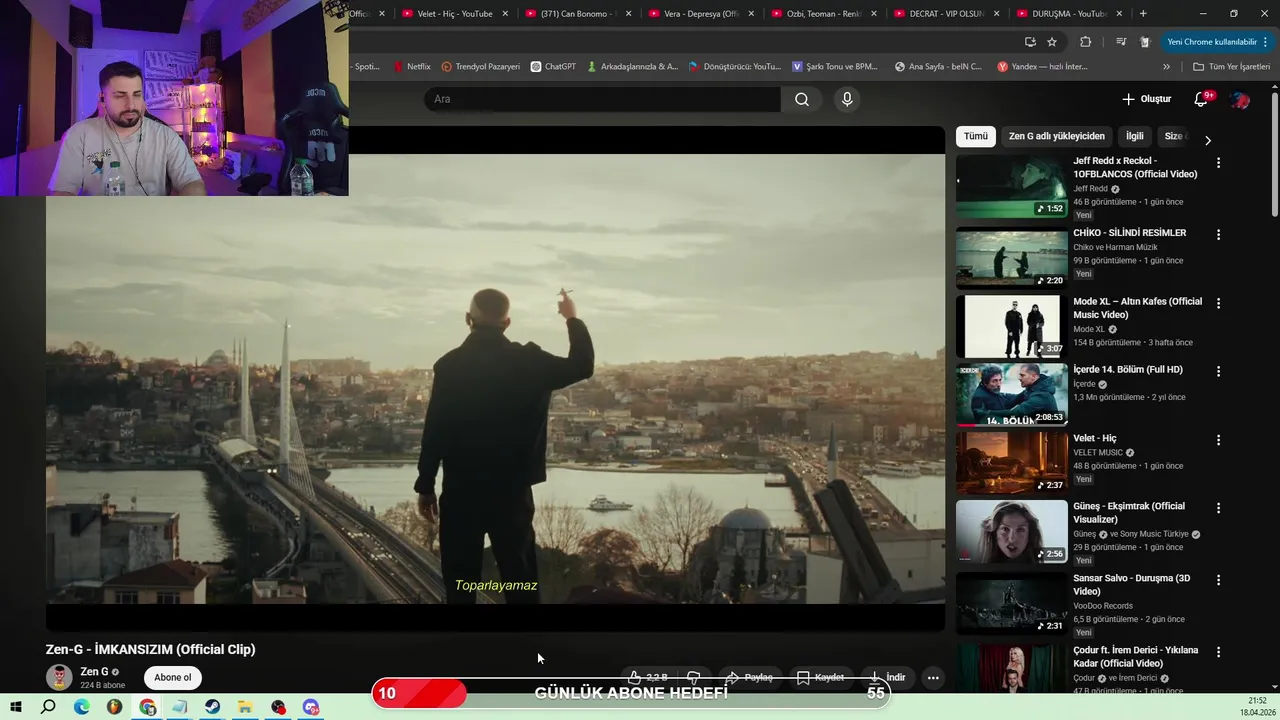Open File Explorer from the taskbar

245,707
